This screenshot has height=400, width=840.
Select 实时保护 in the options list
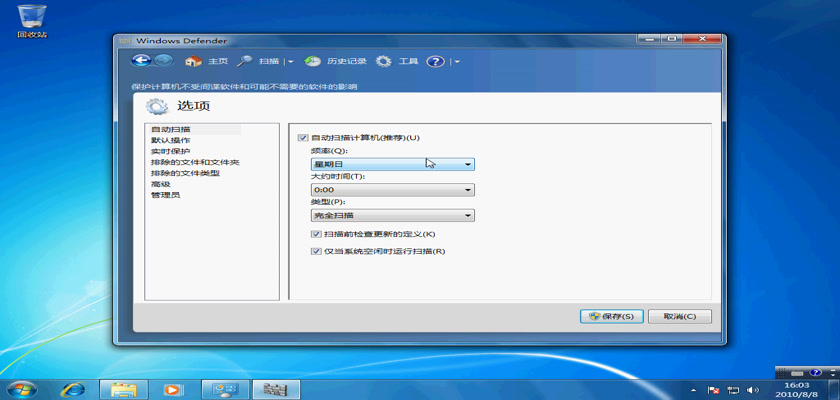(x=170, y=151)
